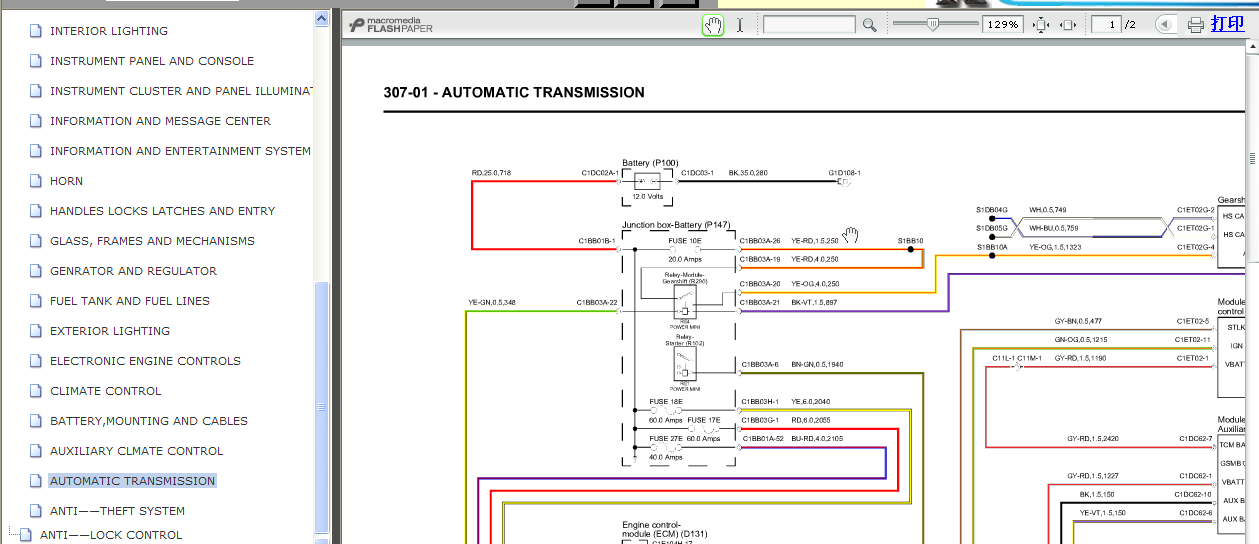Click the 打印 print link
This screenshot has height=544, width=1259.
(1228, 24)
